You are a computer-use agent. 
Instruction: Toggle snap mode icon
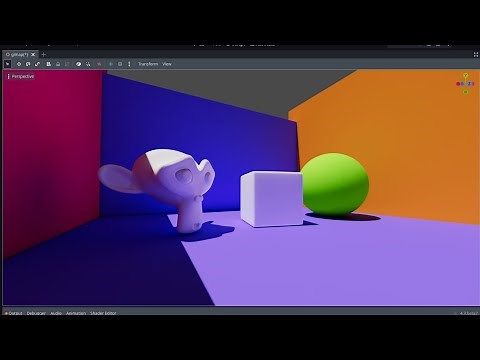pos(88,64)
